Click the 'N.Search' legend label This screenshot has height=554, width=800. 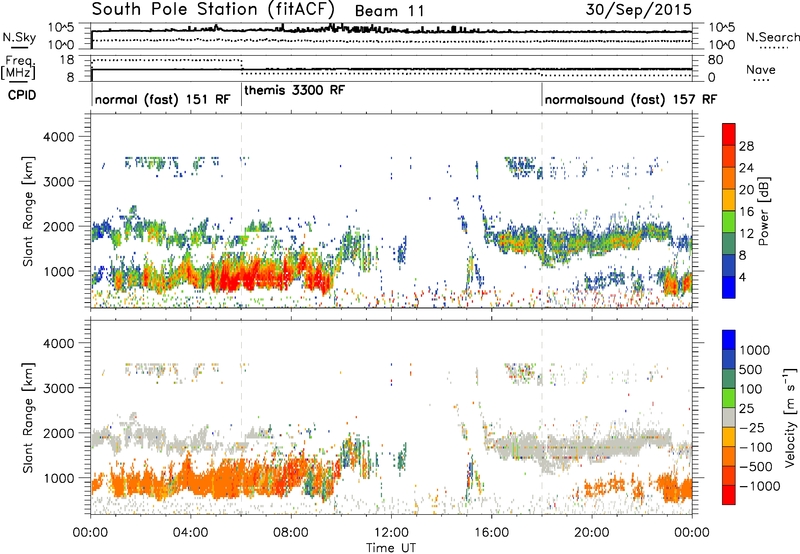click(772, 37)
